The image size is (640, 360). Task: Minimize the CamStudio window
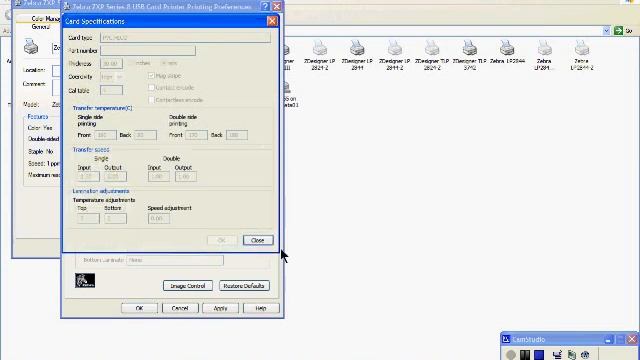[608, 339]
